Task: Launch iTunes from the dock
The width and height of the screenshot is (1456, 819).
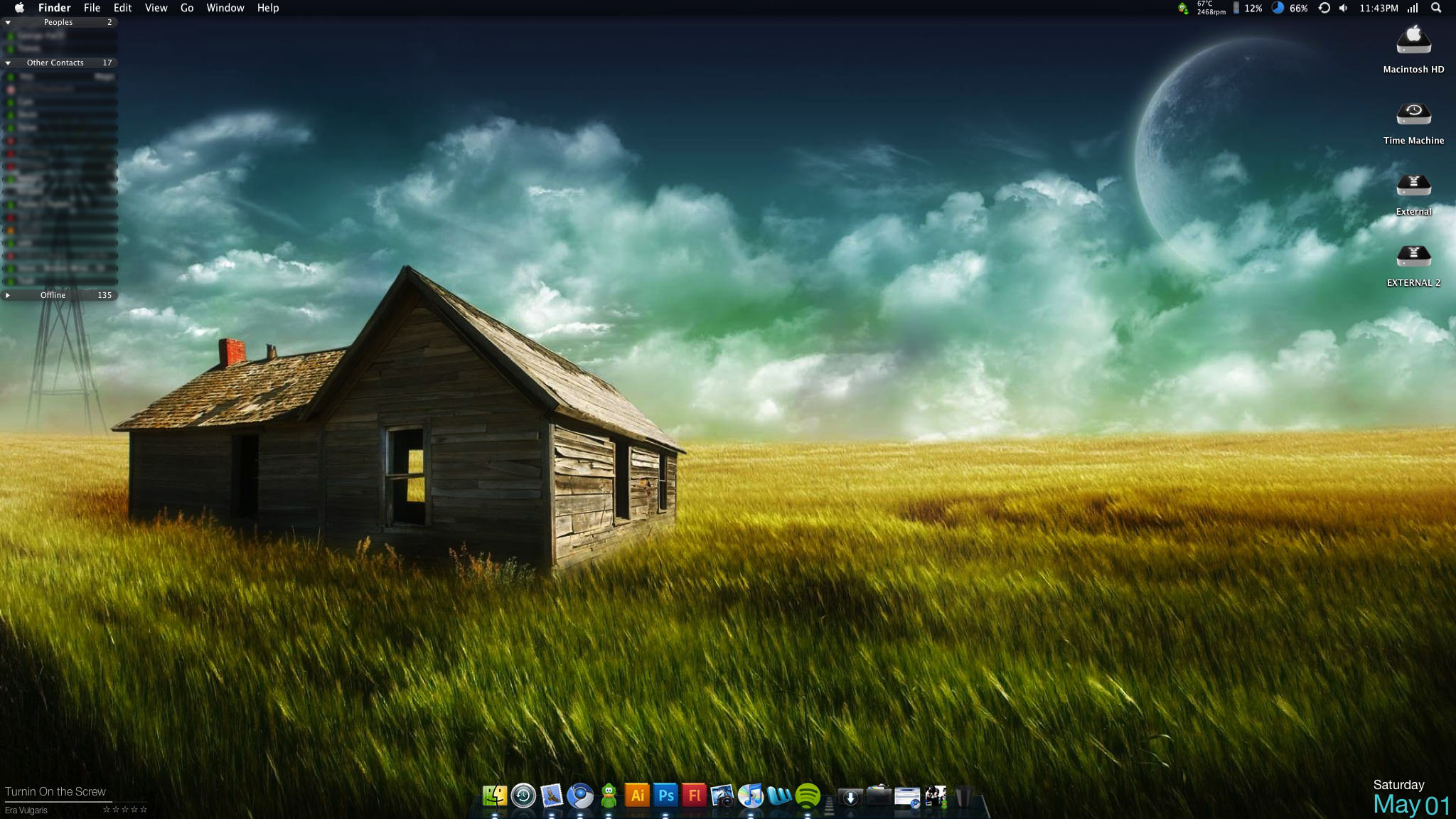Action: coord(751,796)
